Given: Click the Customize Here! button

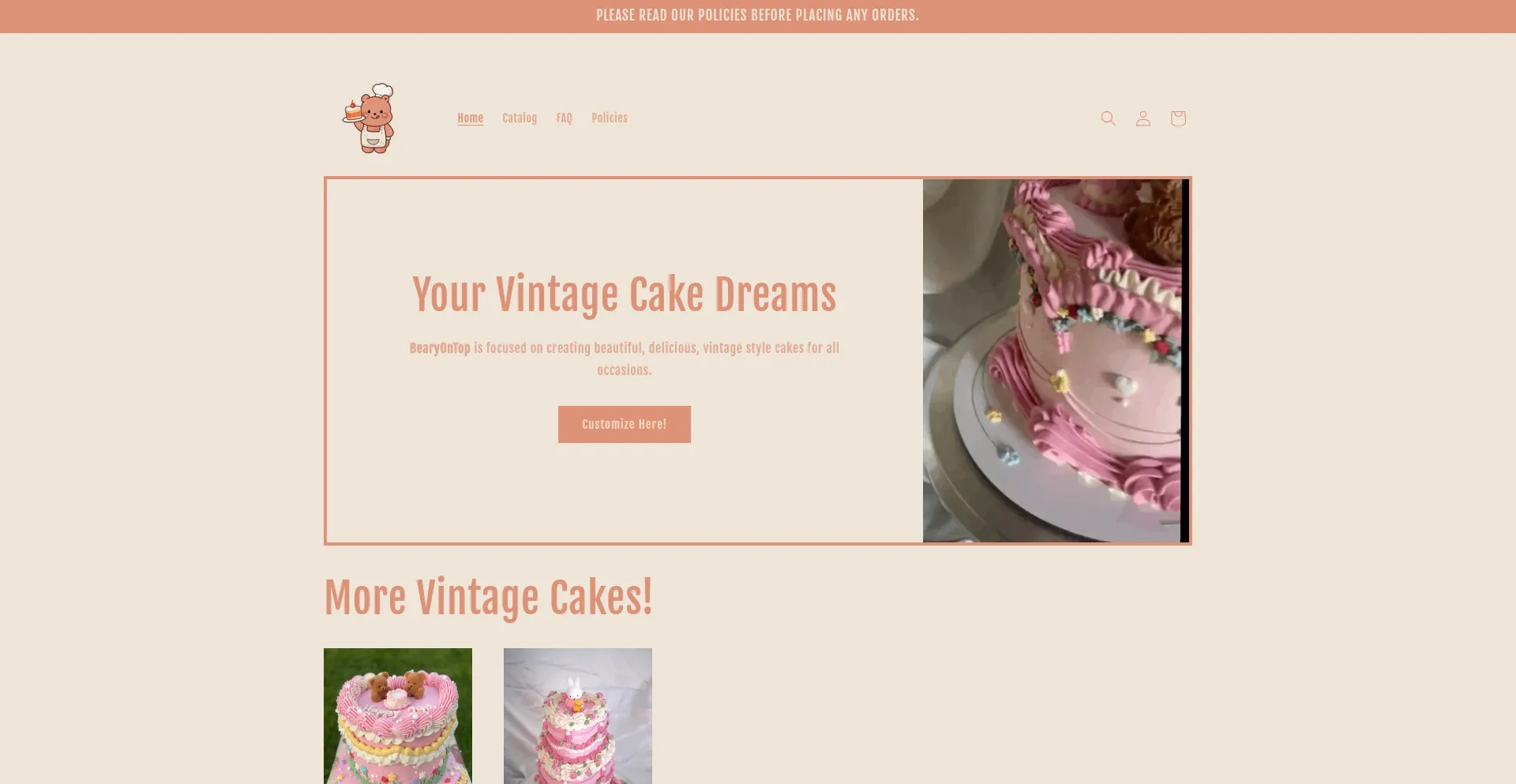Looking at the screenshot, I should (x=624, y=424).
